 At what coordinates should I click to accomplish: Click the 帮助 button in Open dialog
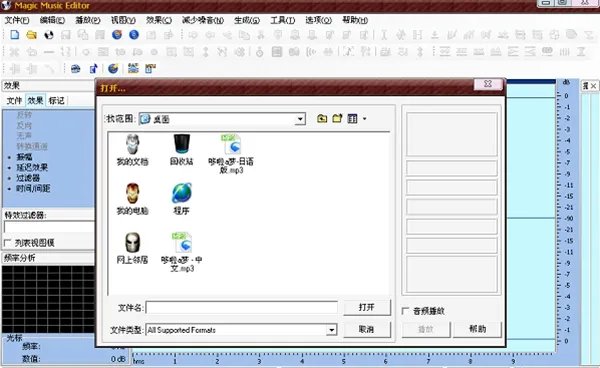pyautogui.click(x=477, y=329)
